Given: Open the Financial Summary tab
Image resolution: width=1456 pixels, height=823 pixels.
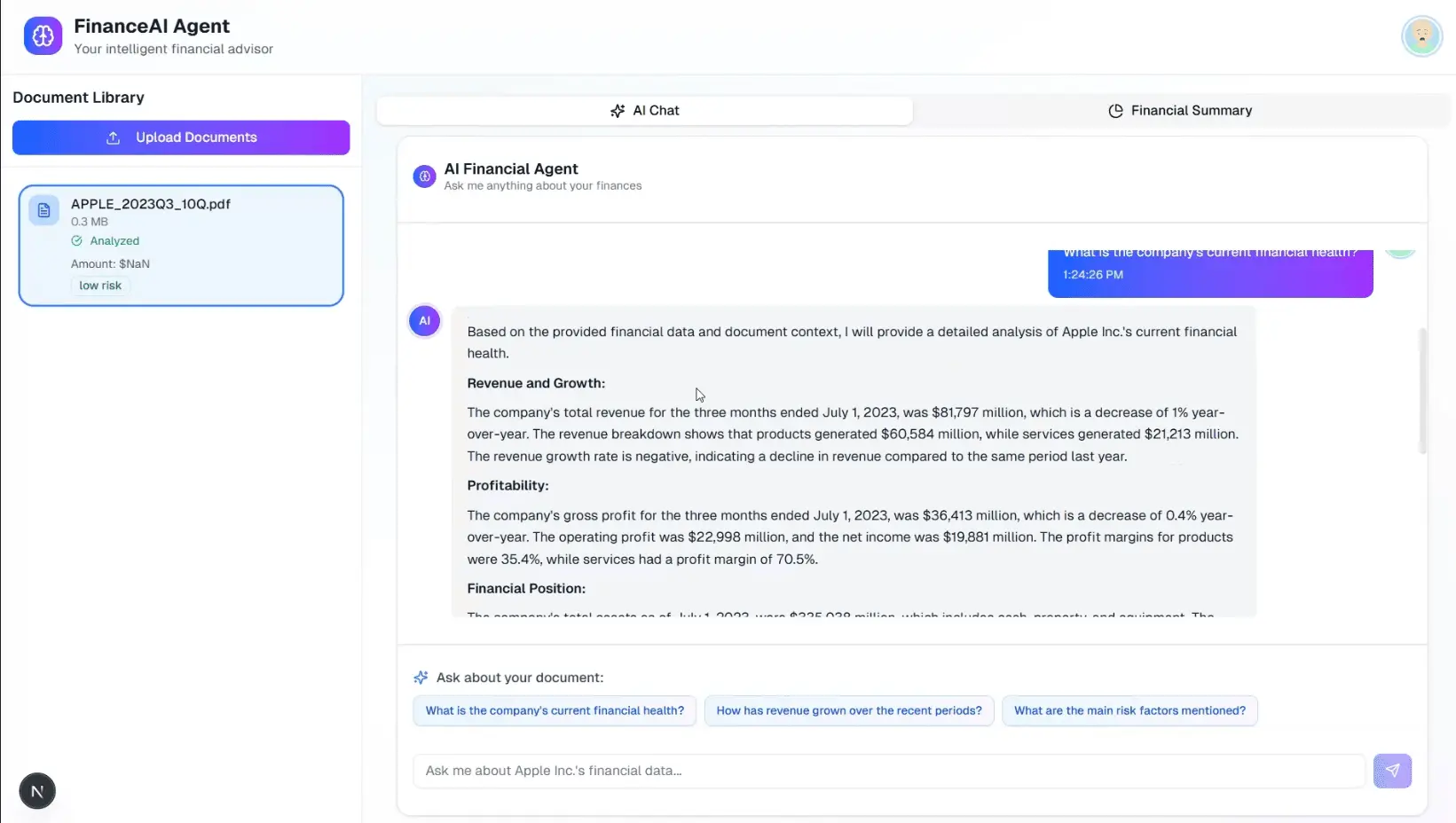Looking at the screenshot, I should (x=1179, y=111).
